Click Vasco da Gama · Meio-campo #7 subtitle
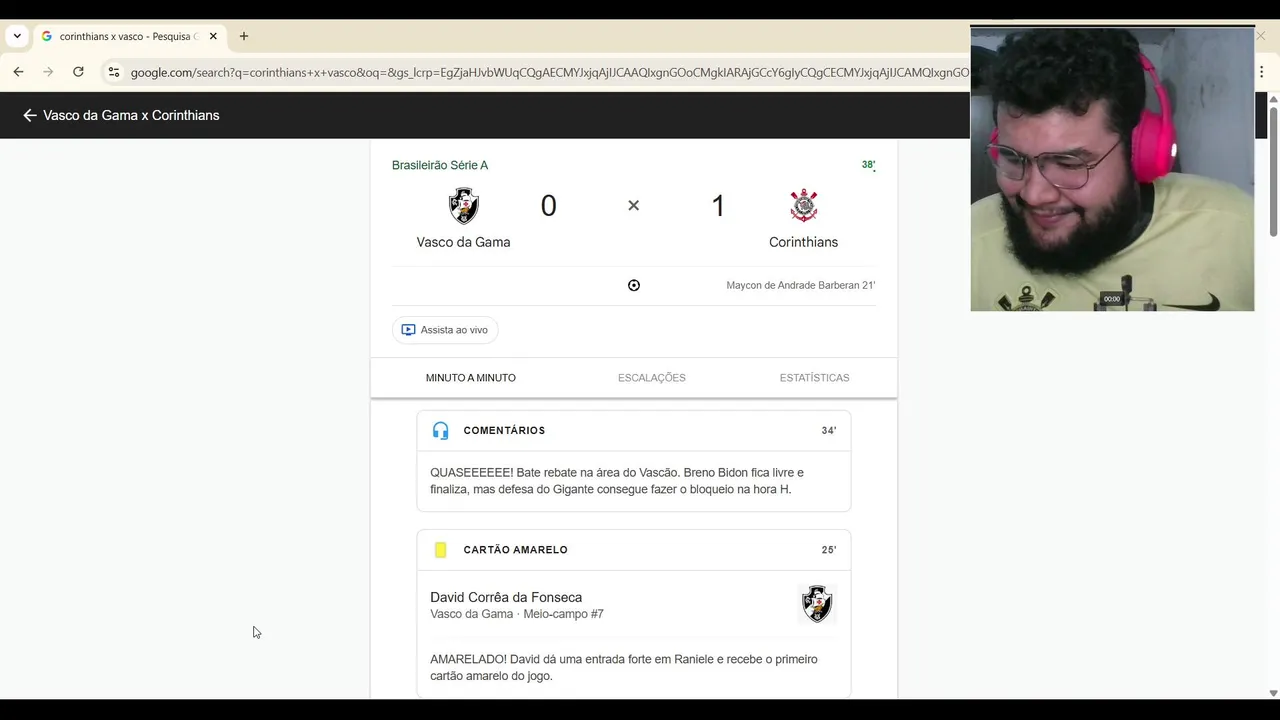 (x=517, y=614)
